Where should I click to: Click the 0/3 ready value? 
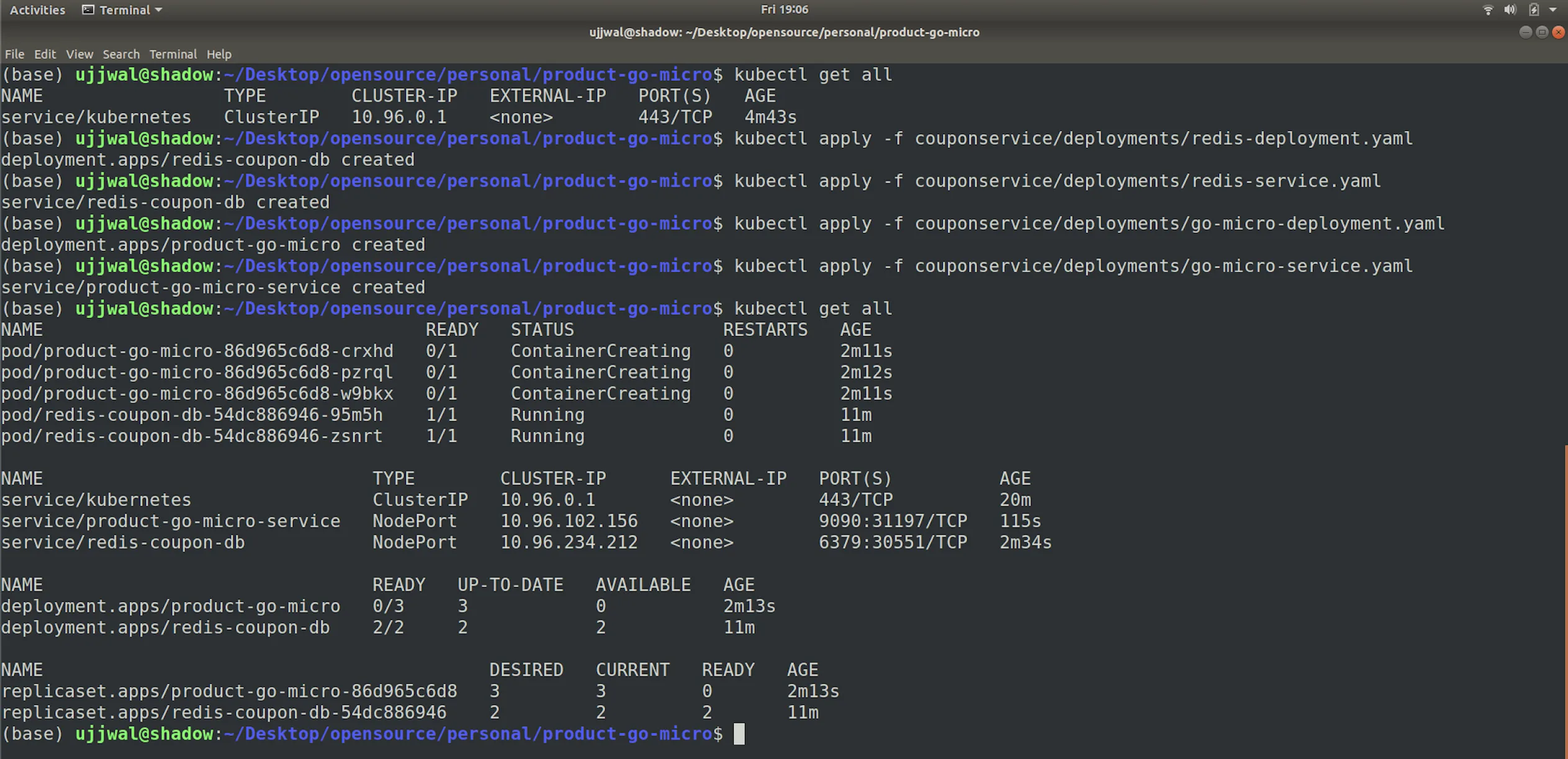(x=388, y=606)
